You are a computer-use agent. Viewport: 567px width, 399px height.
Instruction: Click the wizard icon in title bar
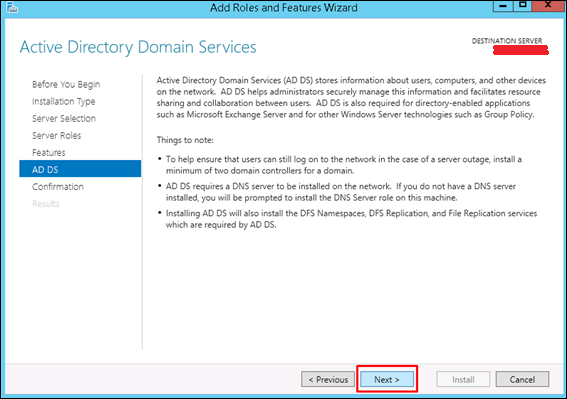pos(12,7)
